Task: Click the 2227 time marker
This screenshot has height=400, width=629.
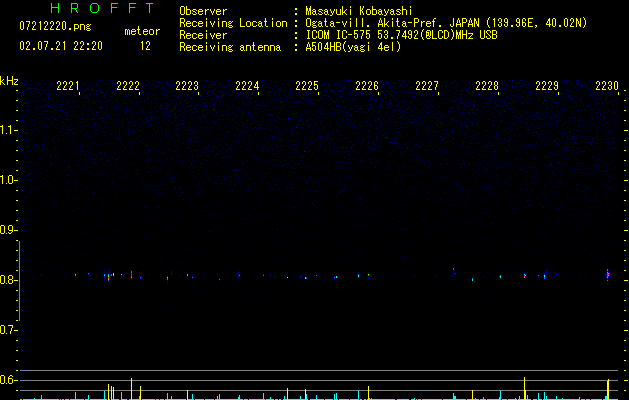Action: pyautogui.click(x=427, y=86)
